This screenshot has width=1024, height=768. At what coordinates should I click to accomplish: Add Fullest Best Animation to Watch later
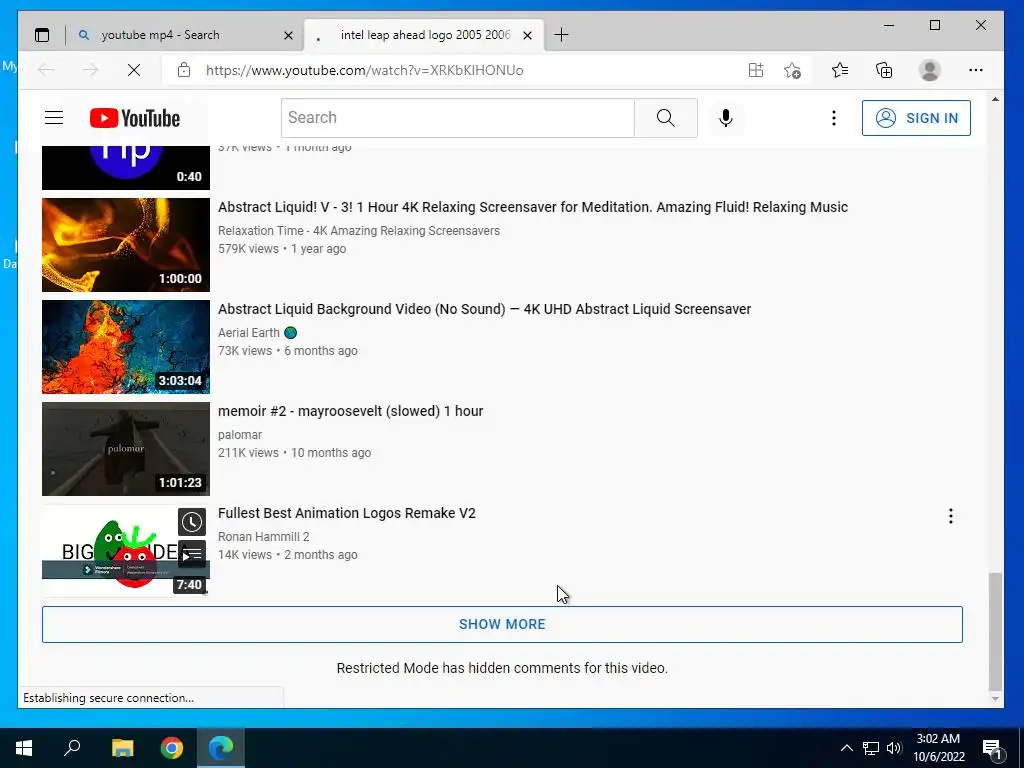pos(192,522)
